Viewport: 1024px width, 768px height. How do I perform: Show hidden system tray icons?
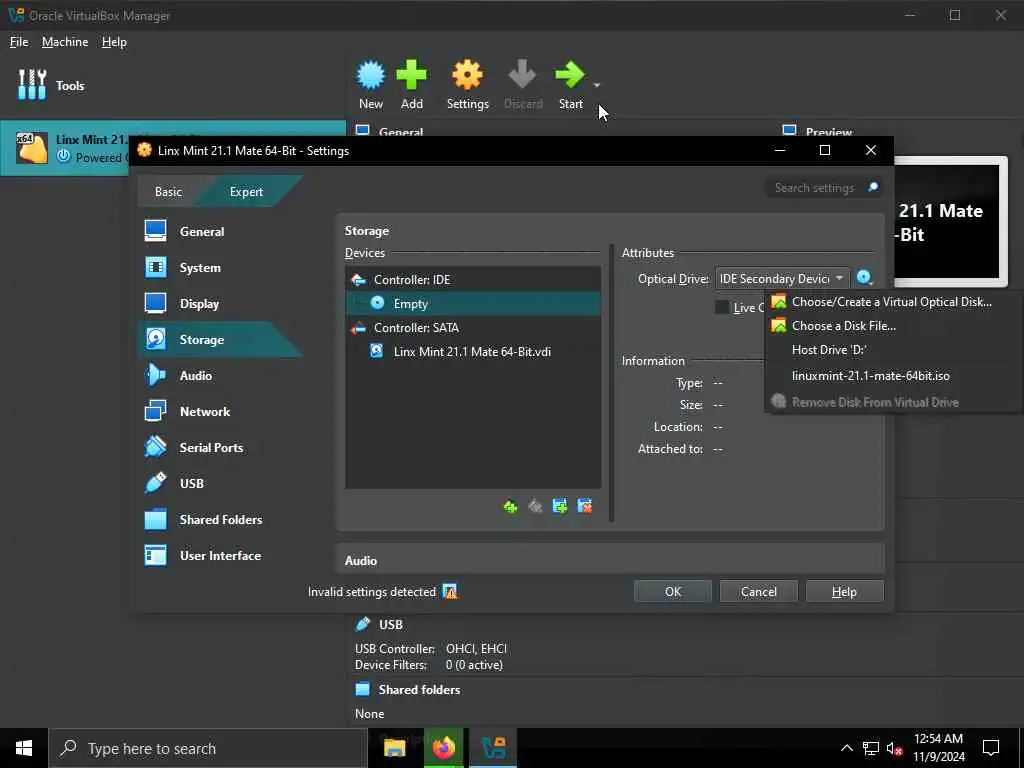coord(846,748)
